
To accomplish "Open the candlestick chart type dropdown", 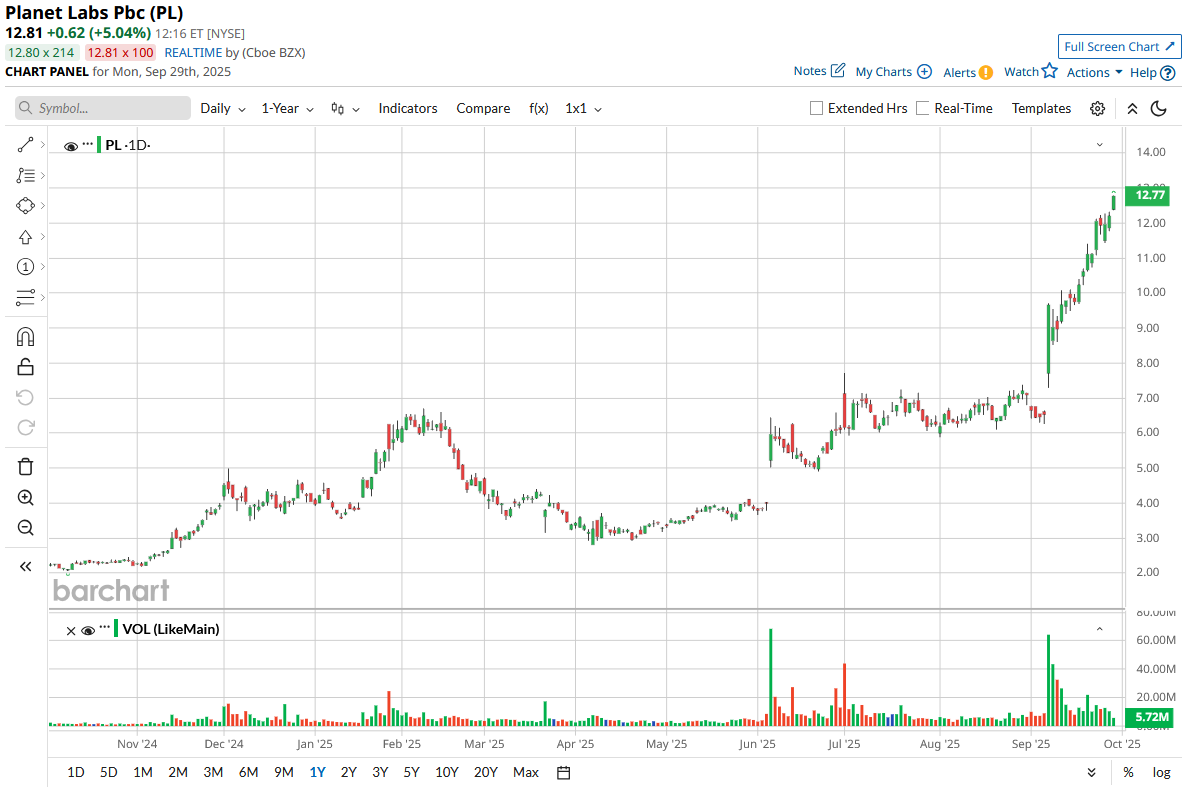I will coord(345,108).
